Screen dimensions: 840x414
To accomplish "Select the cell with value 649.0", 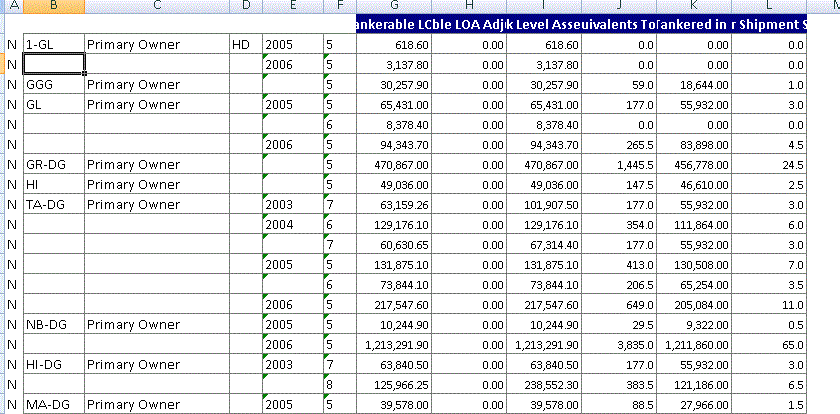I will (x=619, y=304).
